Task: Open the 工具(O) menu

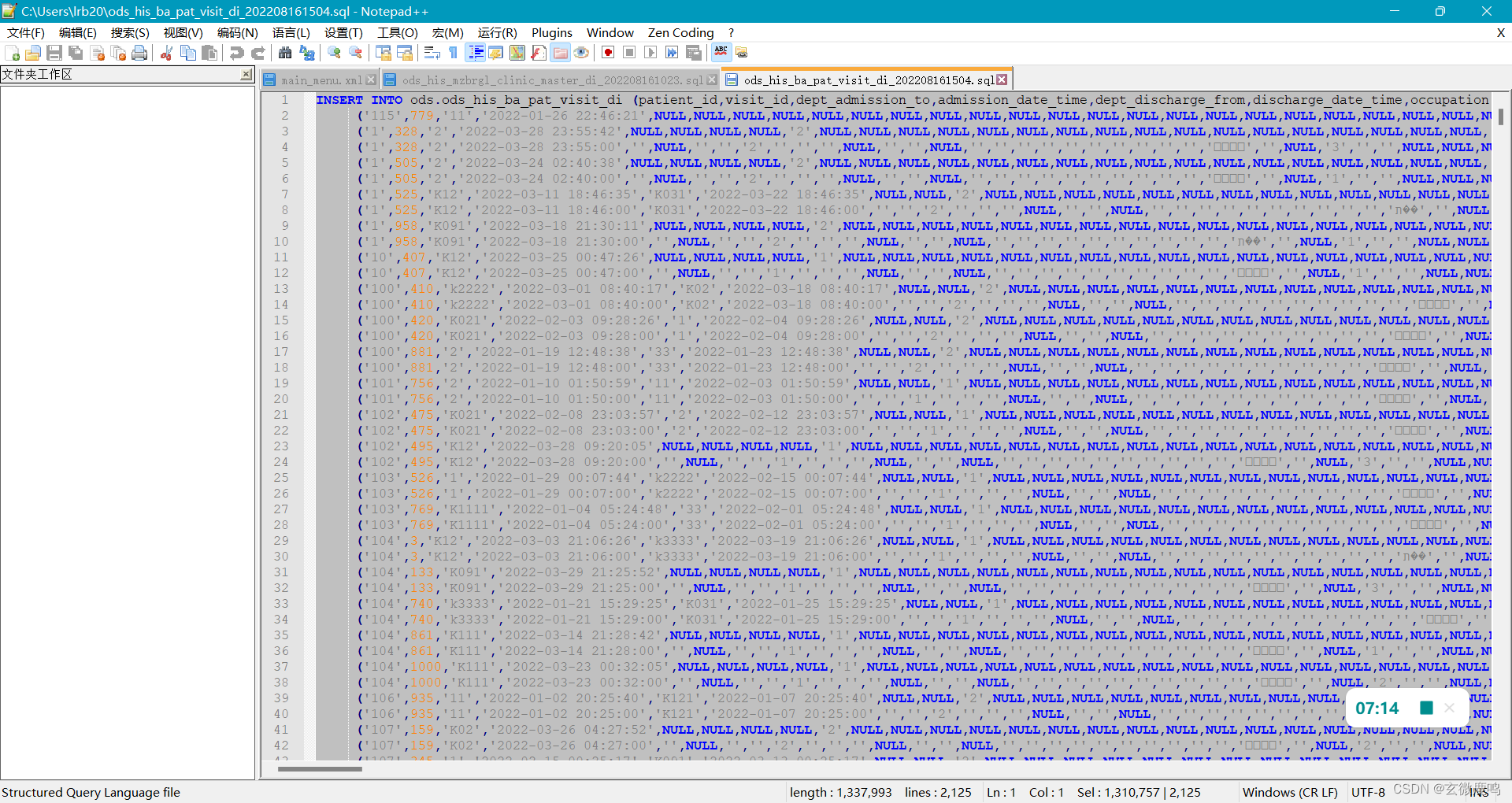Action: pos(398,32)
